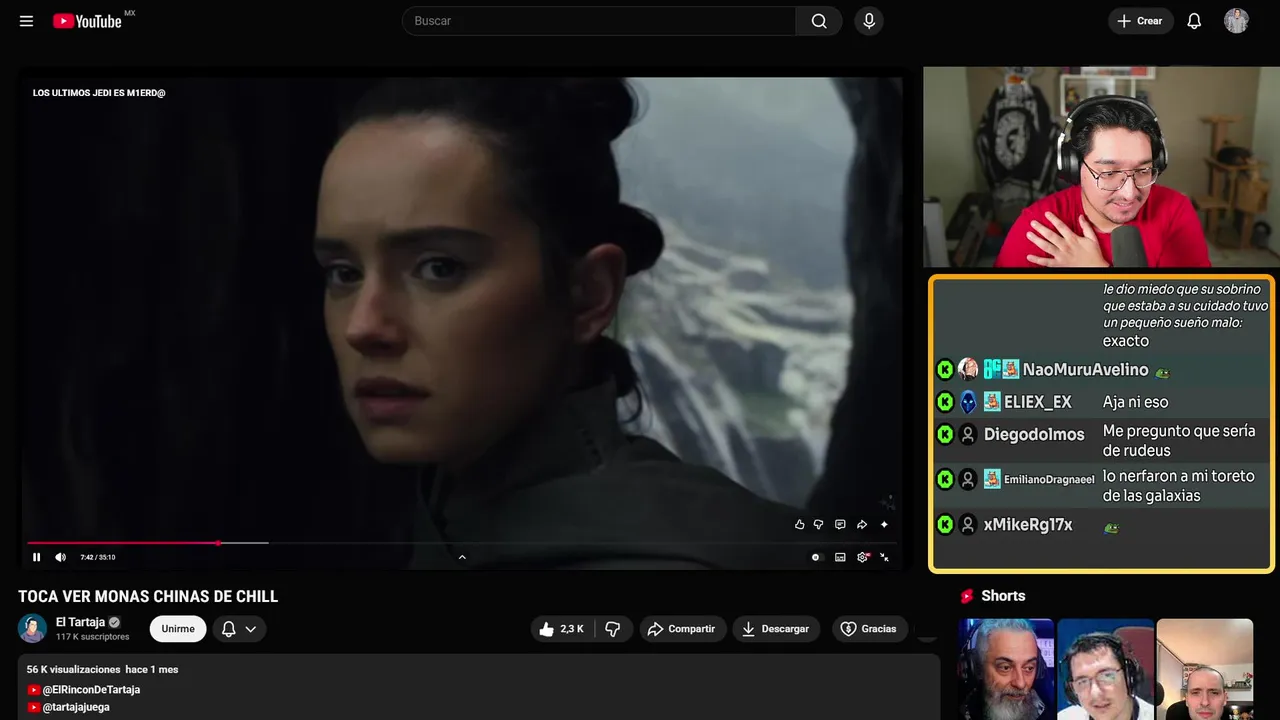Viewport: 1280px width, 720px height.
Task: Click the Shorts section icon
Action: pyautogui.click(x=967, y=596)
